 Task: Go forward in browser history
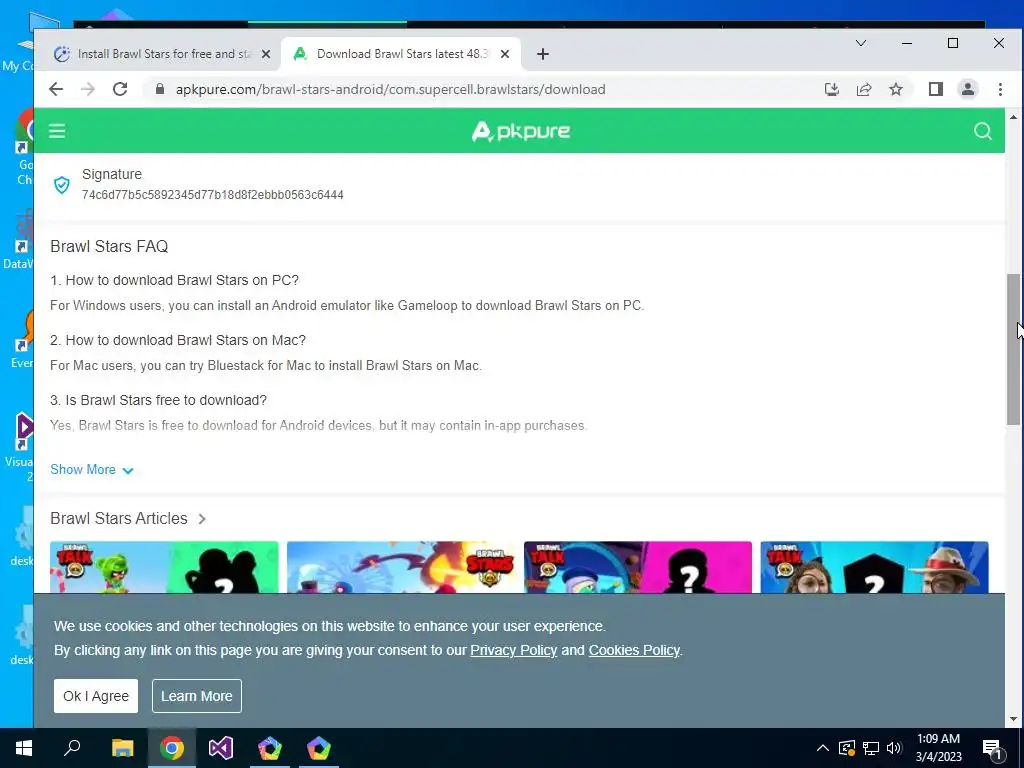88,89
